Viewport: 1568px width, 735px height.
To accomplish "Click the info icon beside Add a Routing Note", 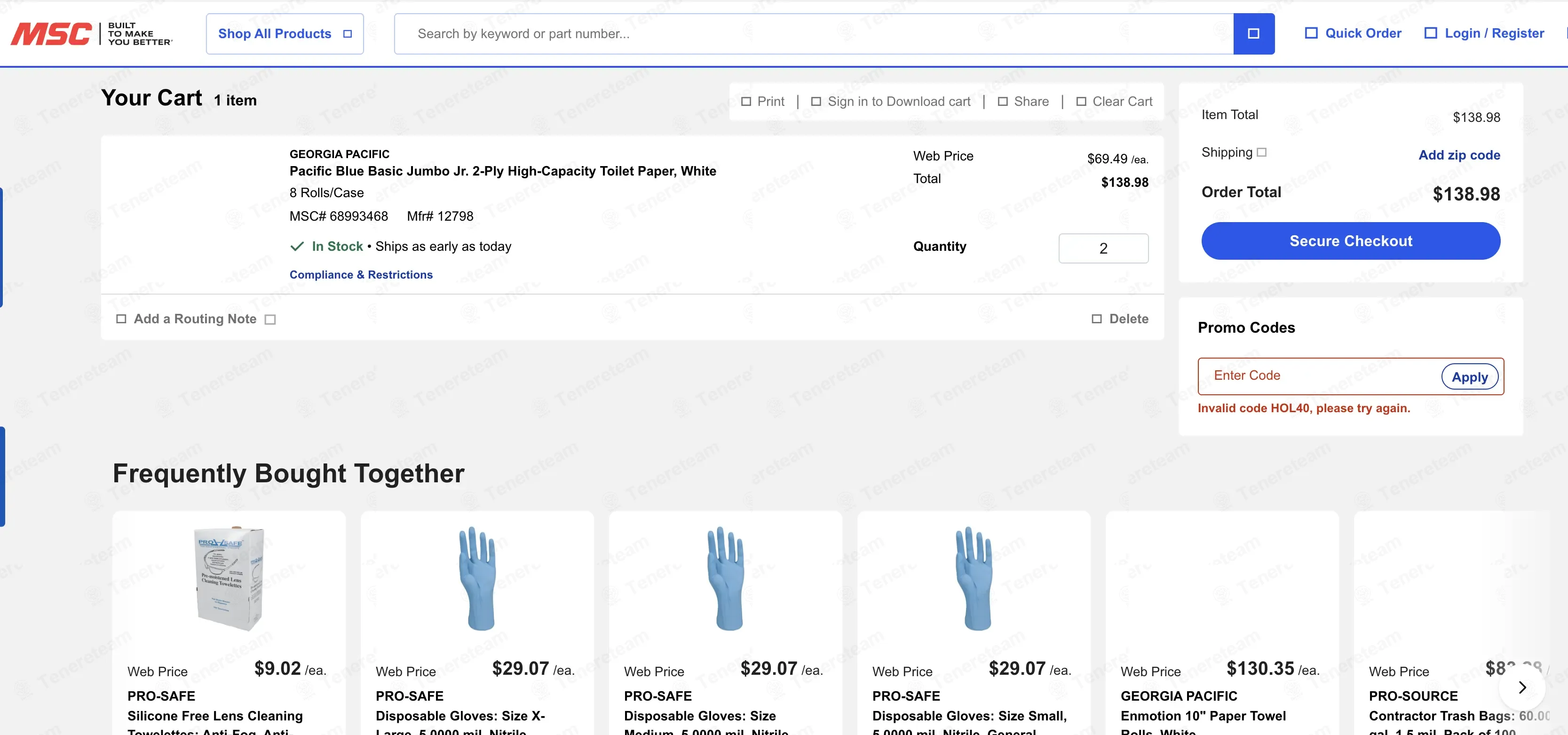I will [x=270, y=320].
